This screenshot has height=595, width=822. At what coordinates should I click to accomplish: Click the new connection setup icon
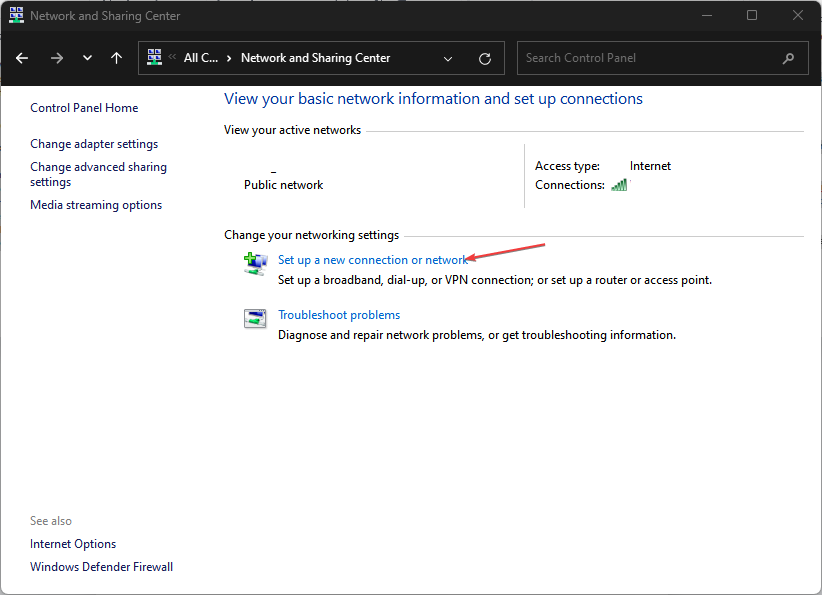255,263
